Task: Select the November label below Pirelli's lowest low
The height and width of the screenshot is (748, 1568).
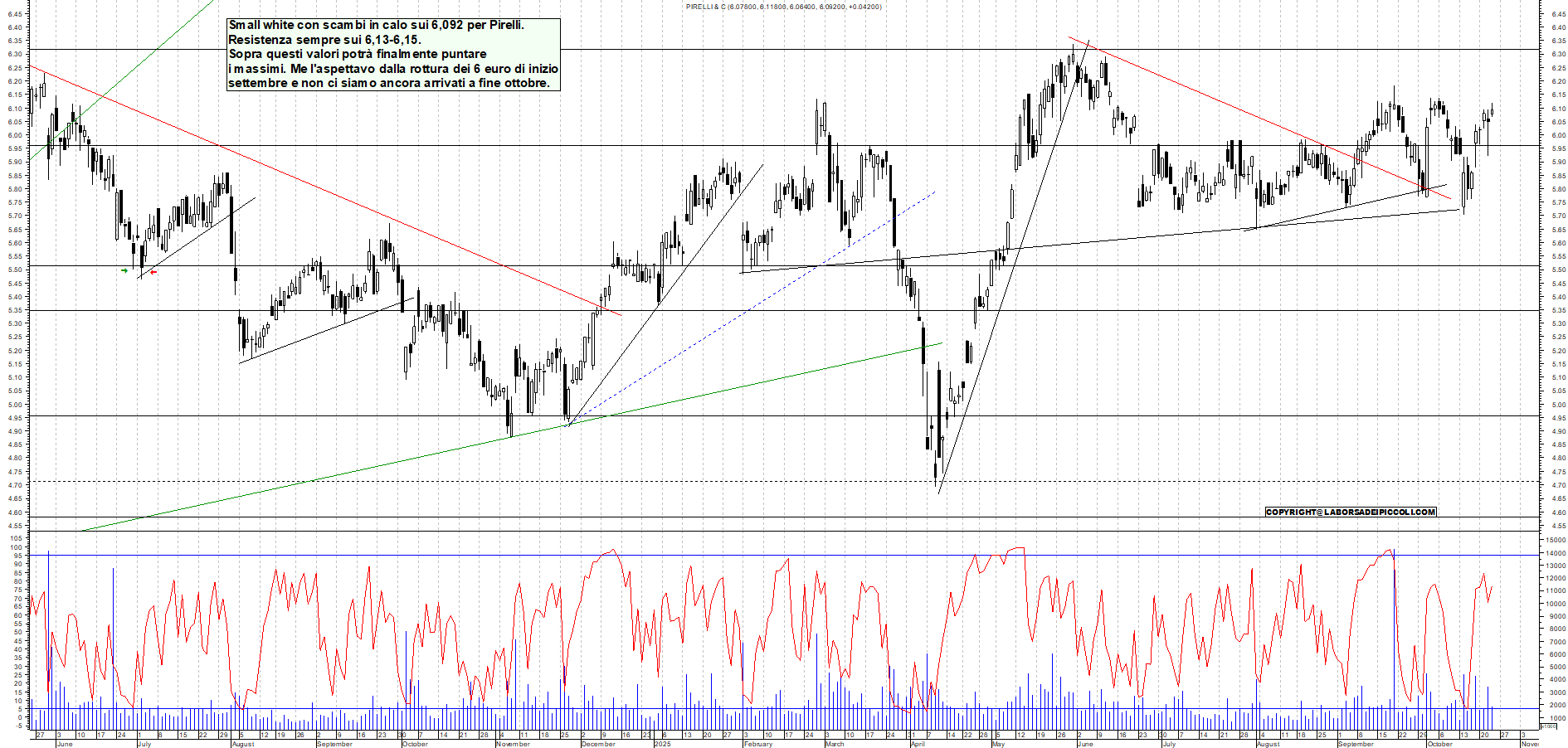Action: coord(513,744)
